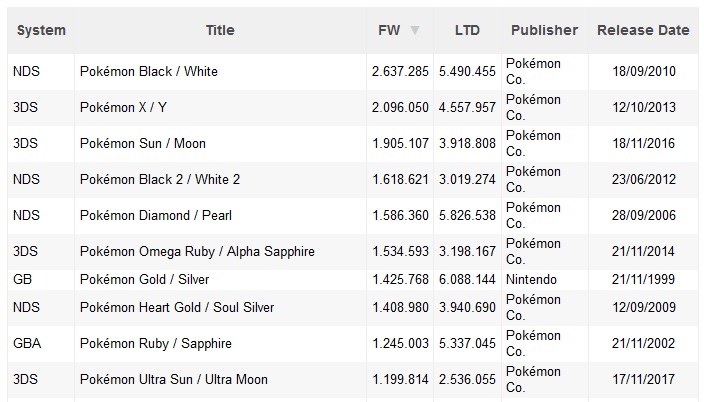
Task: Sort by Publisher column header
Action: [545, 30]
